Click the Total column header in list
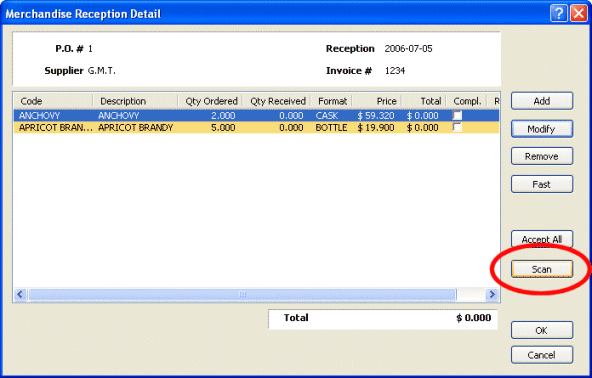 (x=424, y=101)
